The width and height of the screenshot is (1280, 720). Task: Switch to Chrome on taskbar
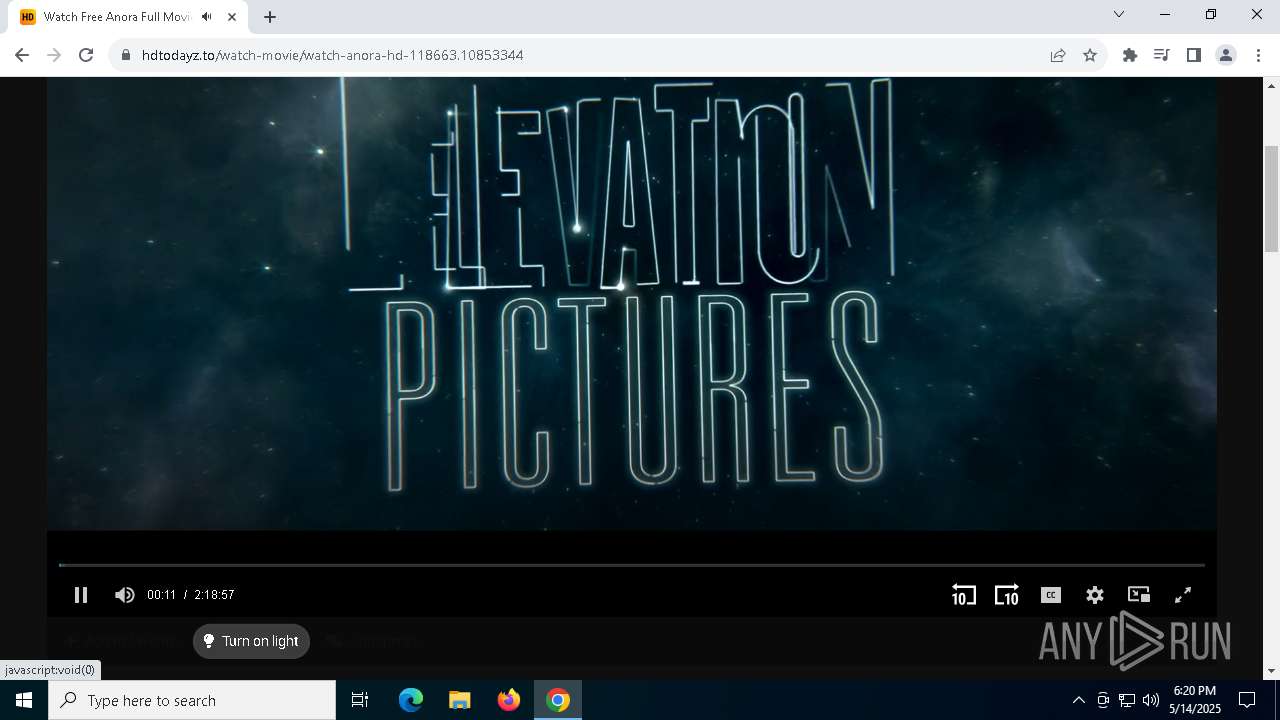tap(558, 700)
